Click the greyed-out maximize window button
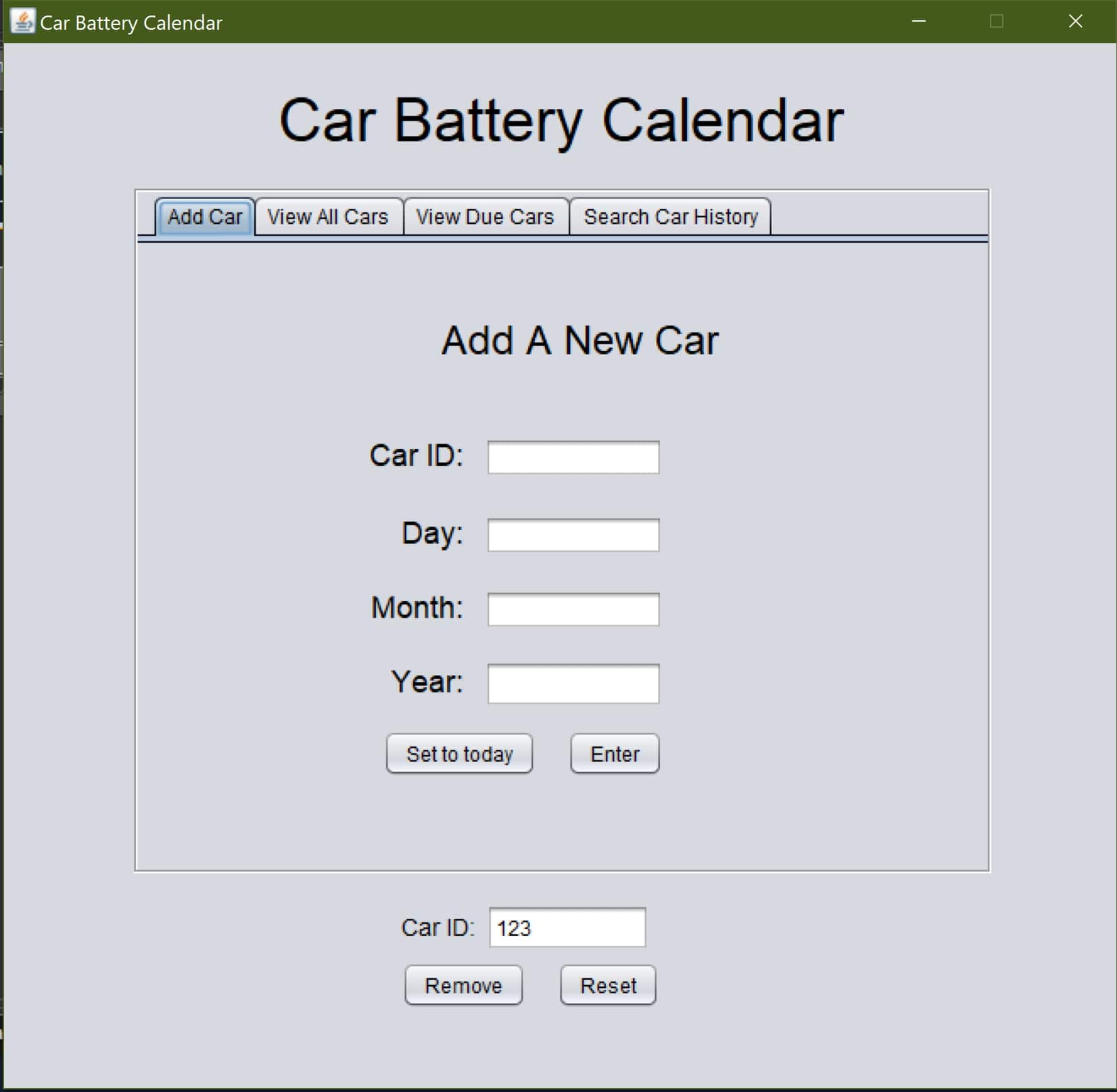Image resolution: width=1117 pixels, height=1092 pixels. 996,22
